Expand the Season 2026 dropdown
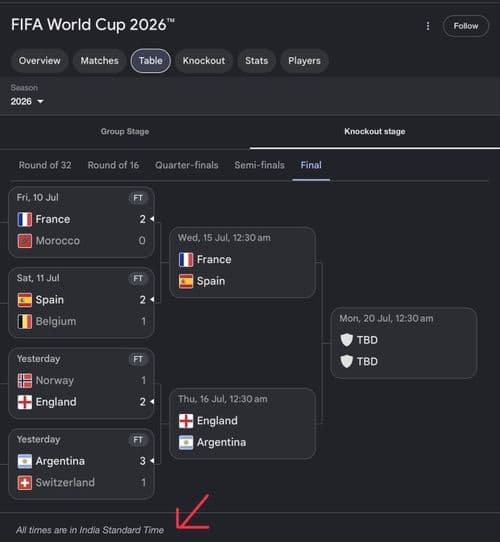The image size is (500, 542). pyautogui.click(x=27, y=101)
